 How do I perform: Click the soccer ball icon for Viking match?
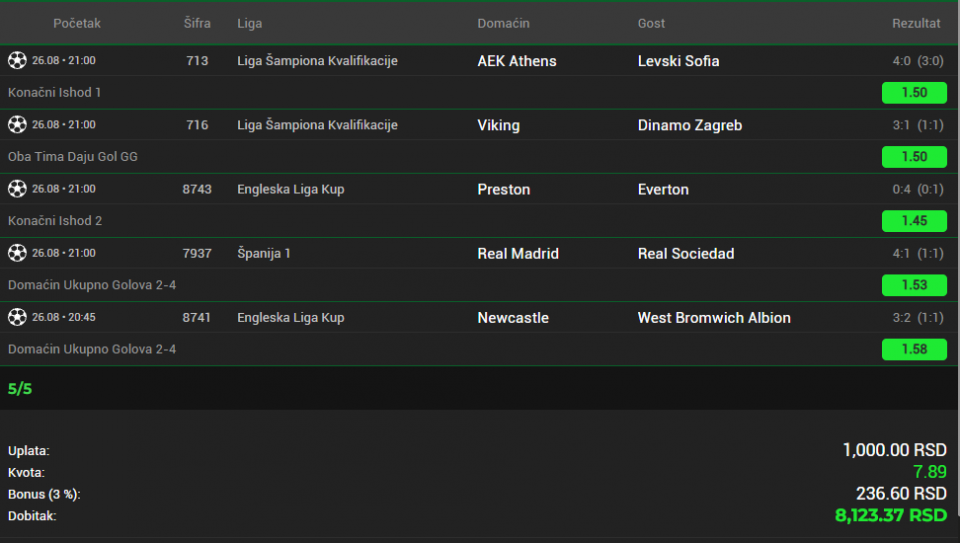[17, 125]
